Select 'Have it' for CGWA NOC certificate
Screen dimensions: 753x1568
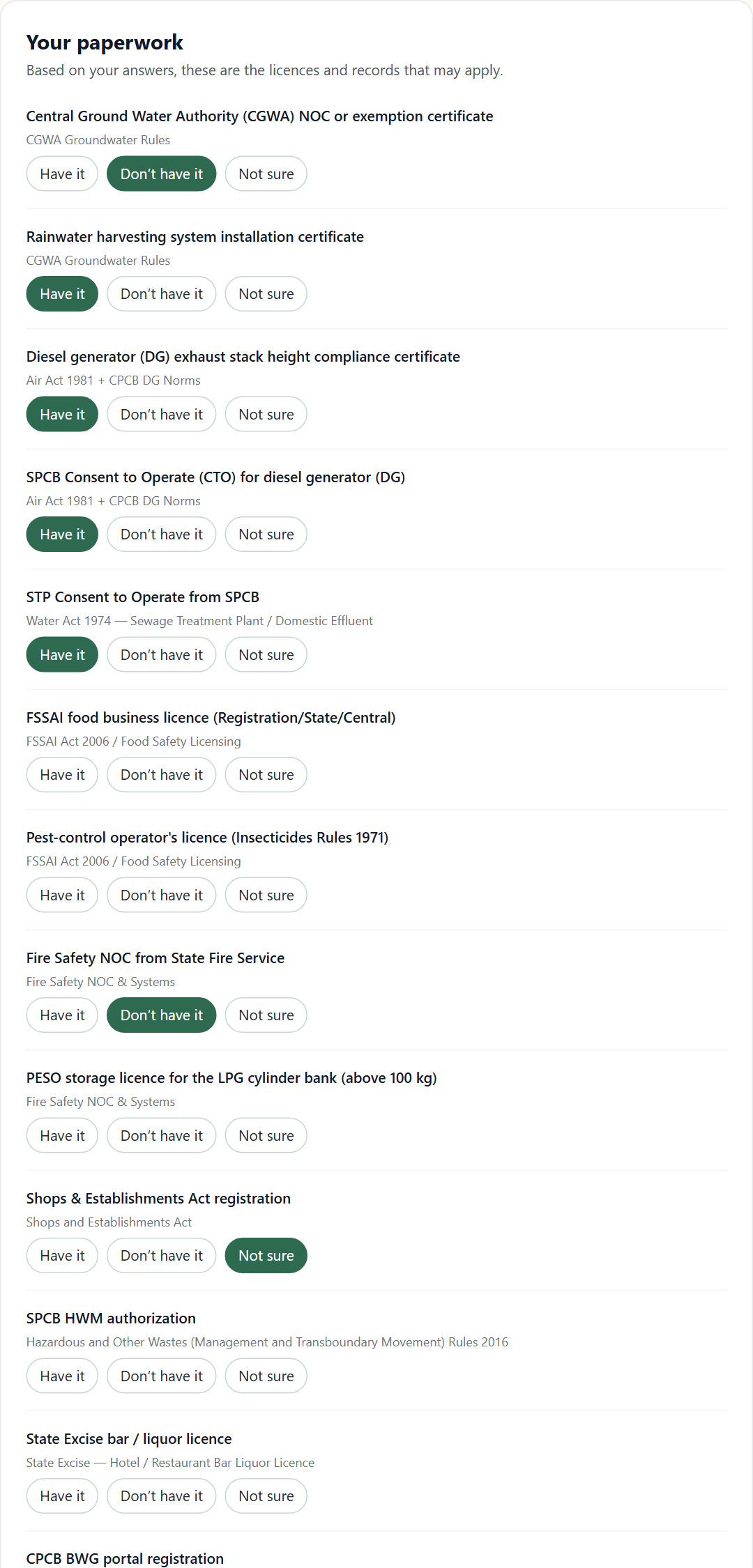pyautogui.click(x=62, y=174)
